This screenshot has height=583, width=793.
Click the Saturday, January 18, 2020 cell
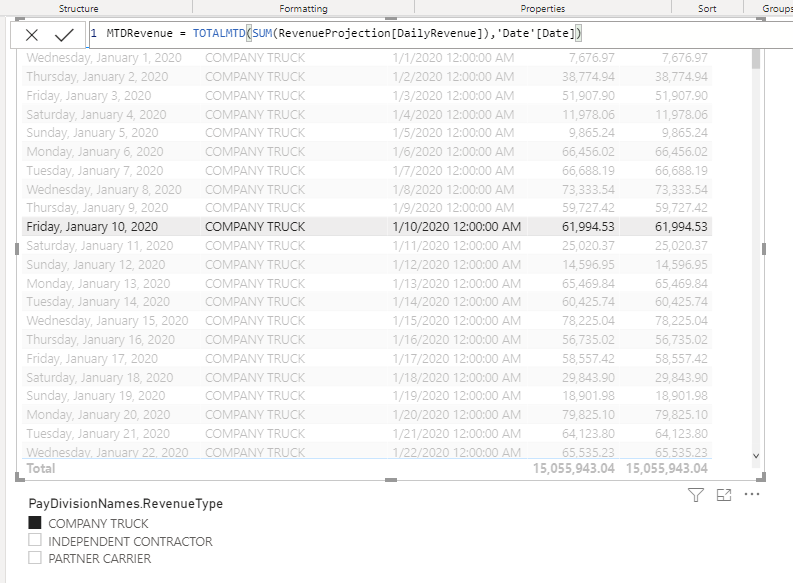coord(100,378)
